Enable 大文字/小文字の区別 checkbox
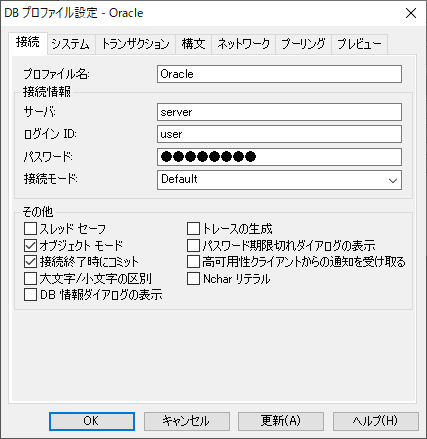The height and width of the screenshot is (439, 427). click(30, 279)
